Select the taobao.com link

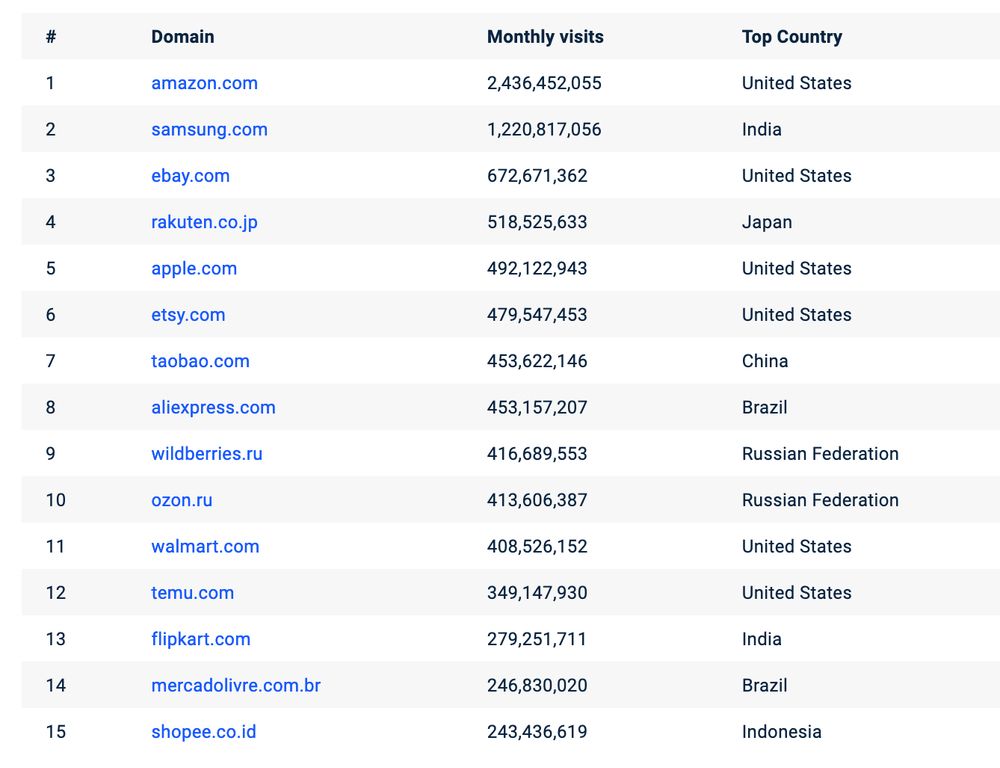tap(200, 361)
